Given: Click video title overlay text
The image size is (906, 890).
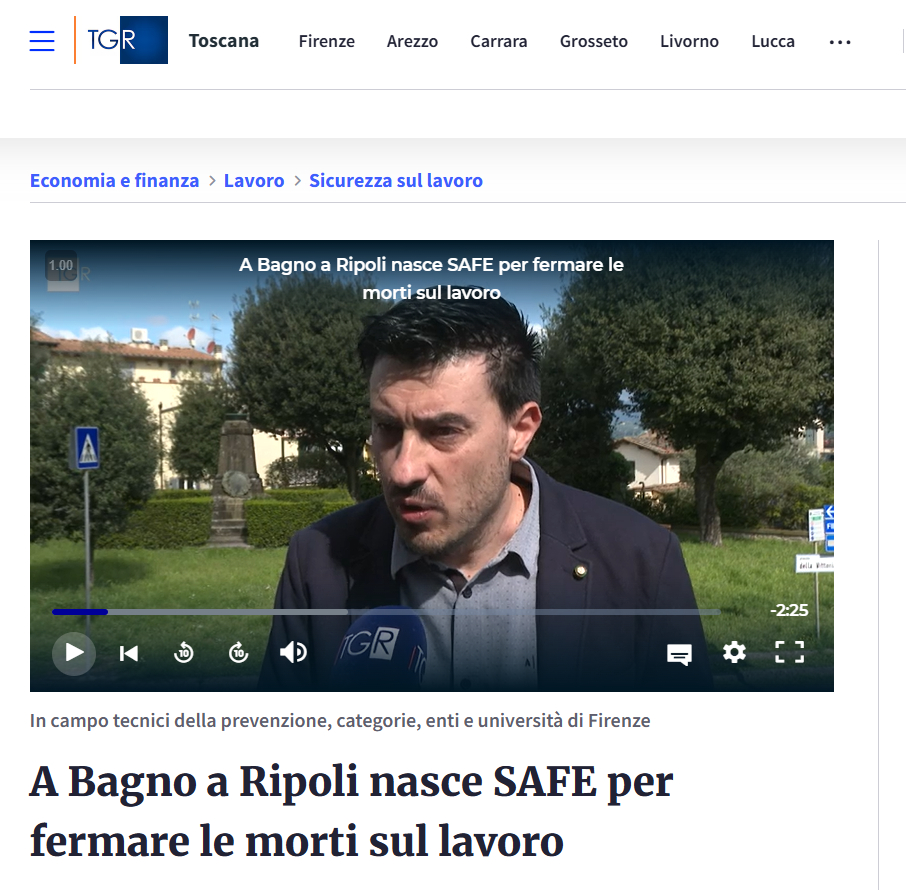Looking at the screenshot, I should [x=432, y=279].
